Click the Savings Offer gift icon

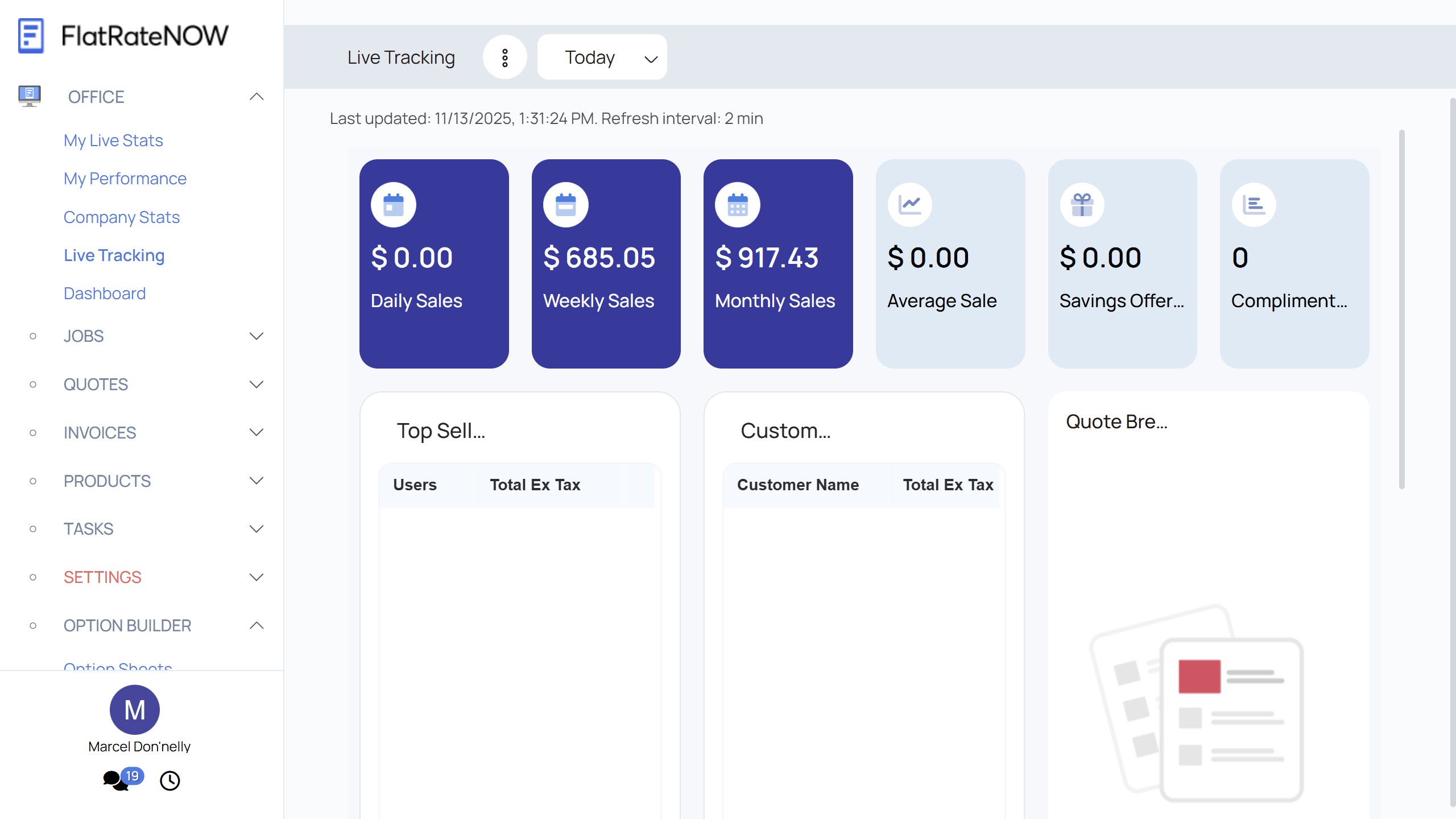pos(1082,205)
